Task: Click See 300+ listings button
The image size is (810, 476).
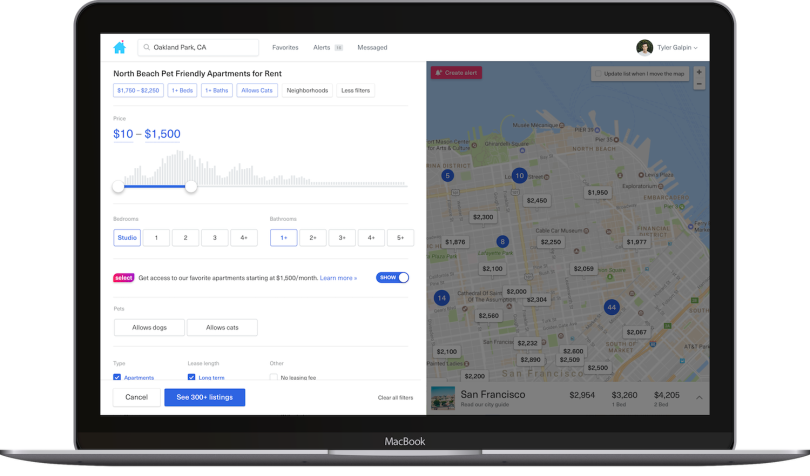Action: pos(205,397)
